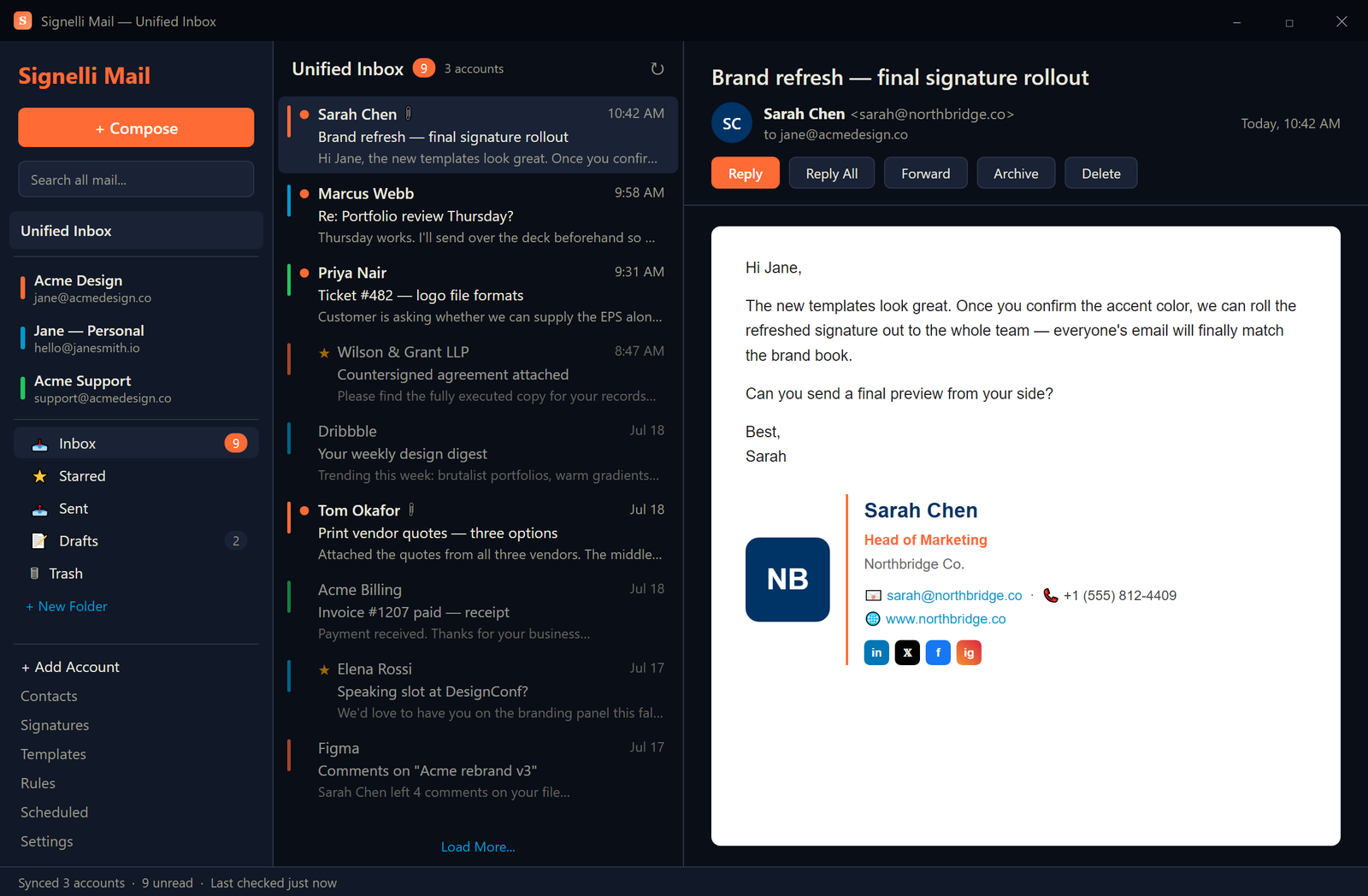
Task: Click the unread dot on Marcus Webb email
Action: [304, 193]
